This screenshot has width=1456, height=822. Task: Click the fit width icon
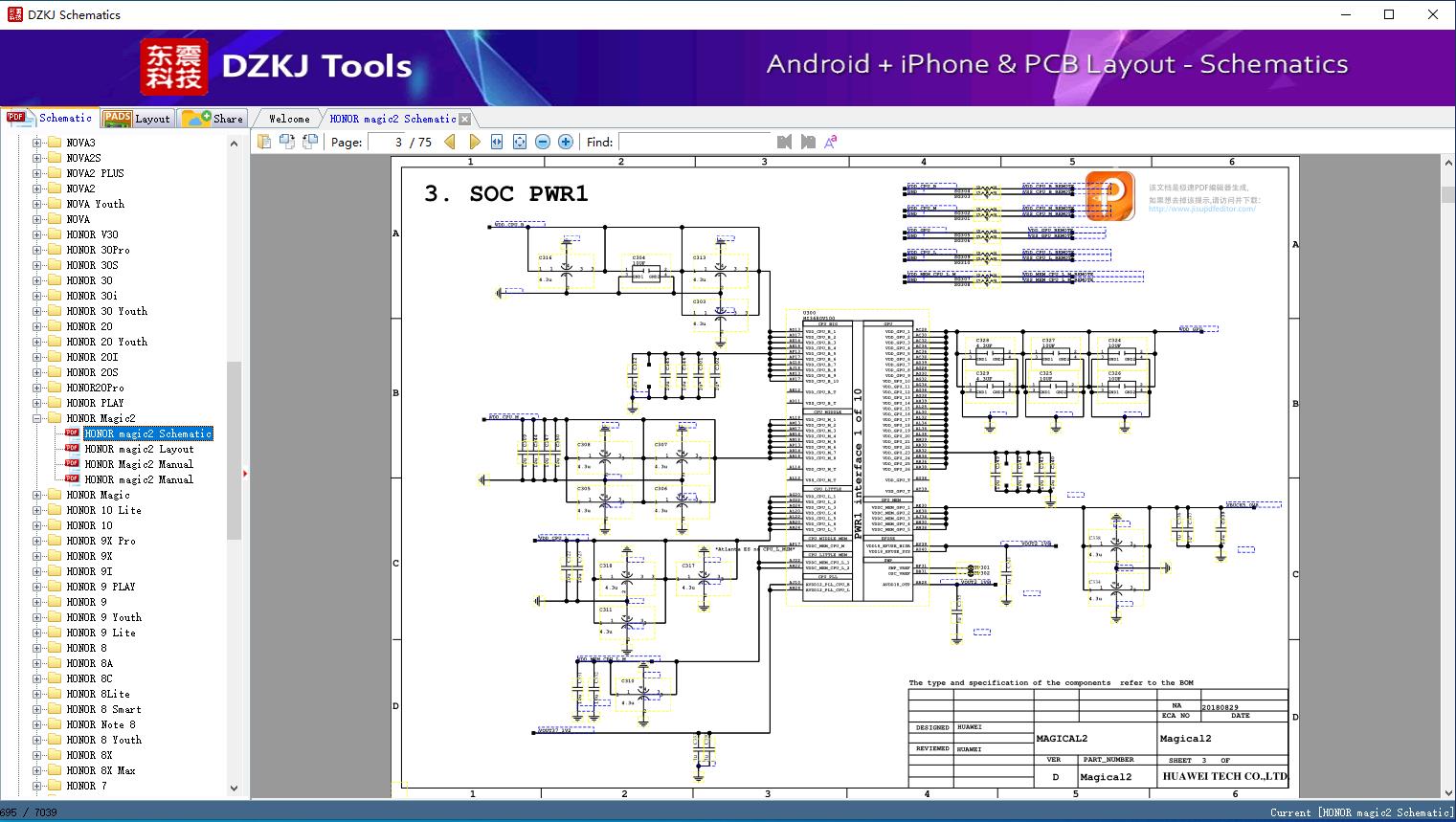[497, 142]
